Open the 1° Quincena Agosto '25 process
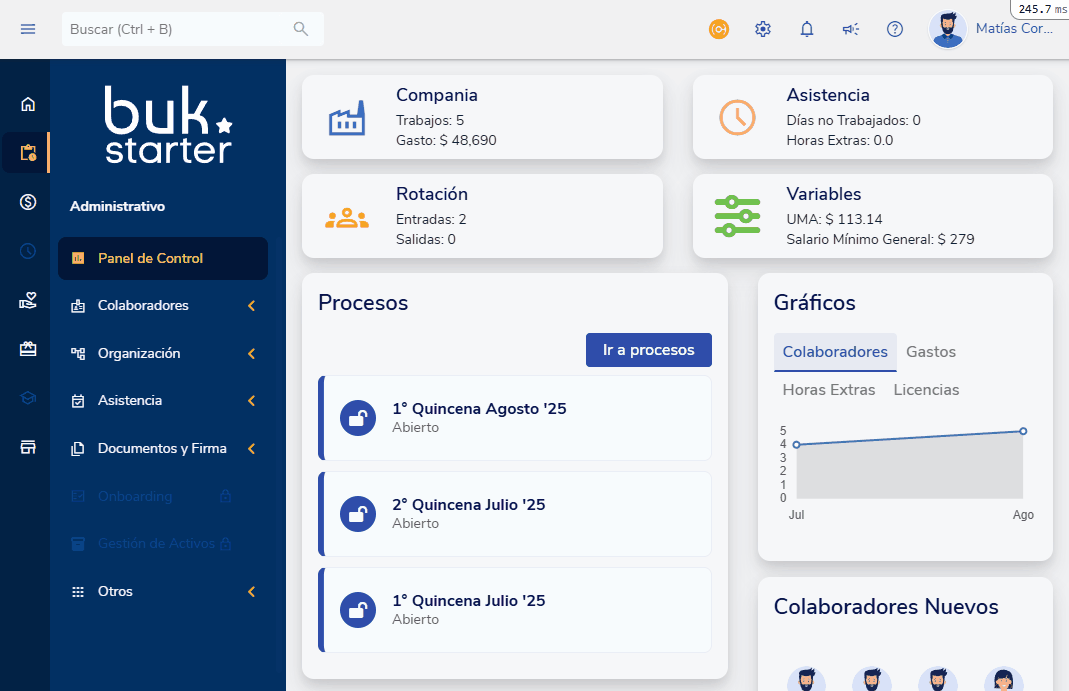 coord(515,418)
